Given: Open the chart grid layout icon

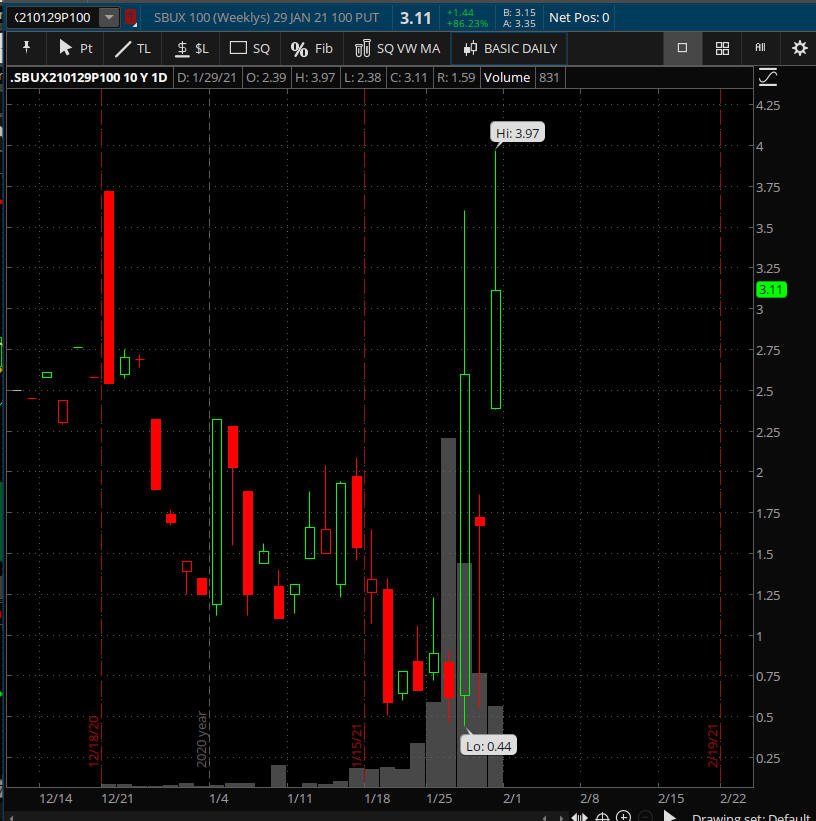Looking at the screenshot, I should click(x=722, y=49).
